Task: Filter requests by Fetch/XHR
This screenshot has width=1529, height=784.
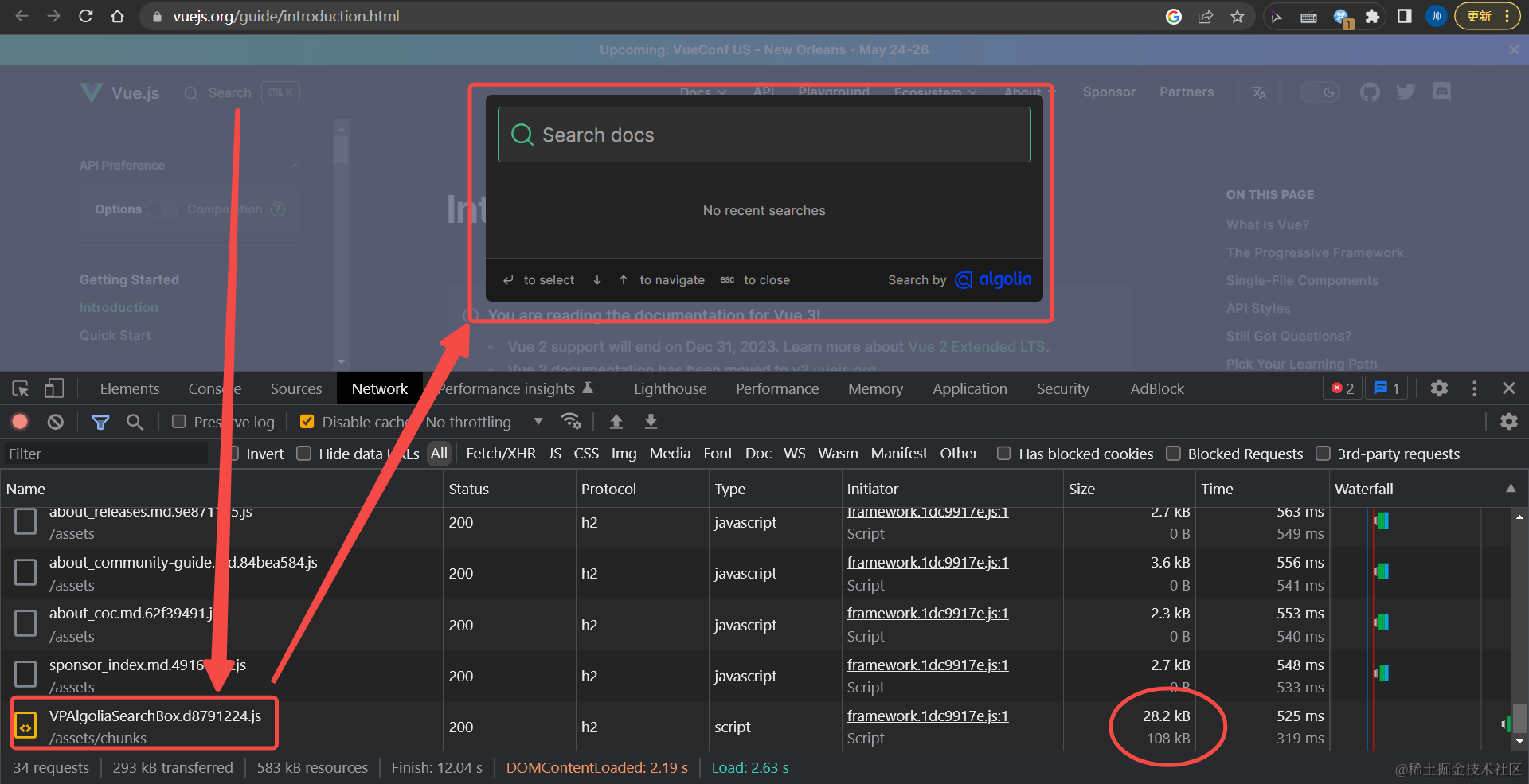Action: coord(500,454)
